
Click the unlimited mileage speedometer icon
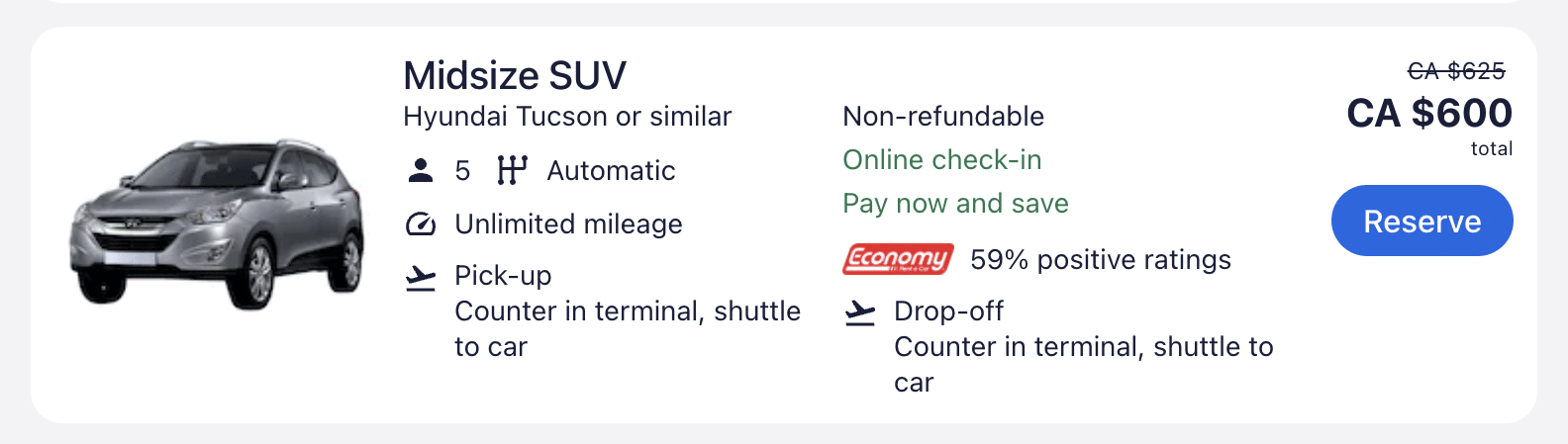[x=421, y=224]
